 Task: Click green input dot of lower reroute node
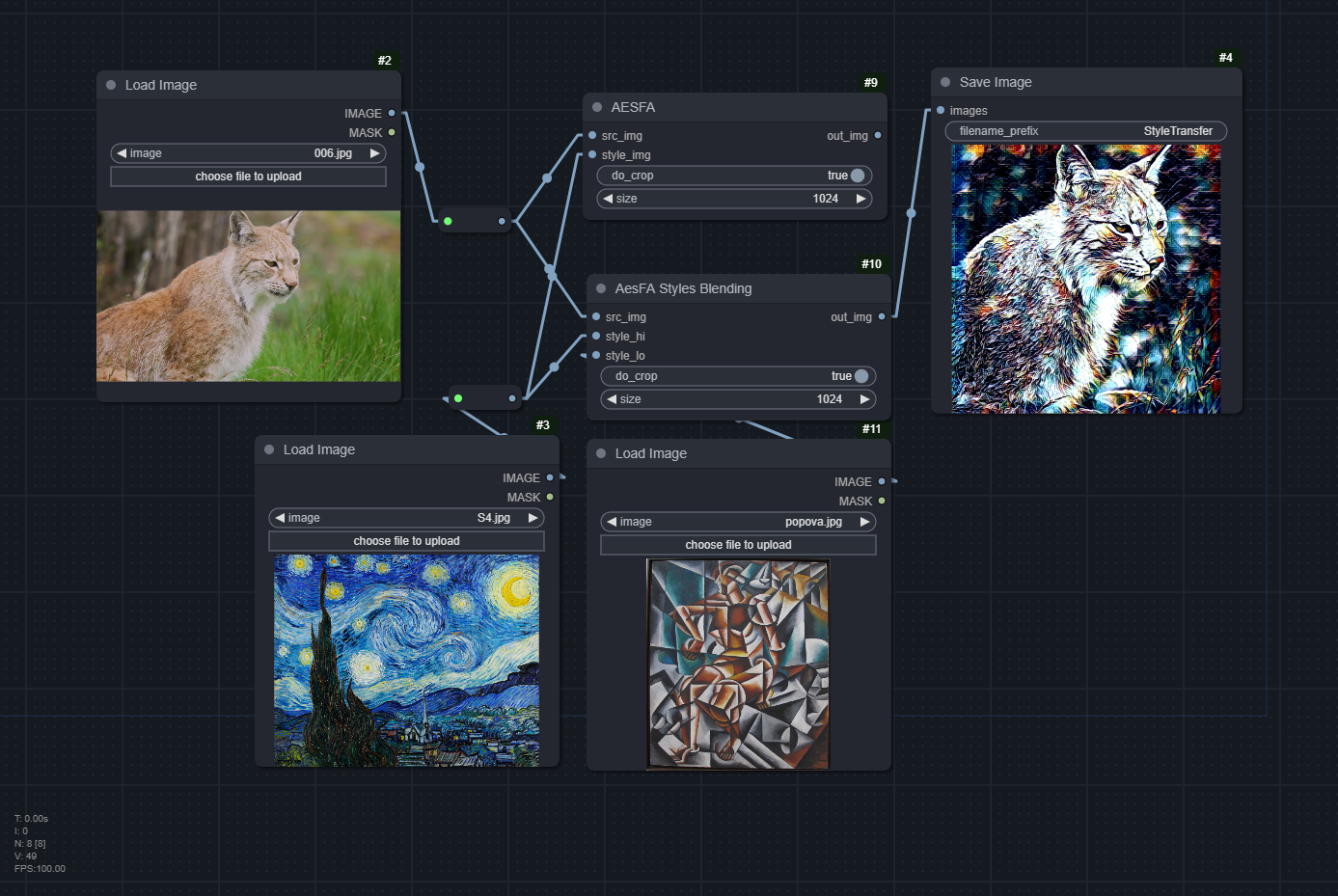[x=458, y=398]
